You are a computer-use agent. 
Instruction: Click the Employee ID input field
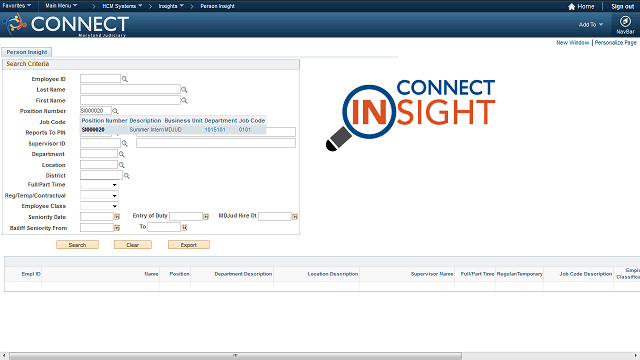coord(100,79)
